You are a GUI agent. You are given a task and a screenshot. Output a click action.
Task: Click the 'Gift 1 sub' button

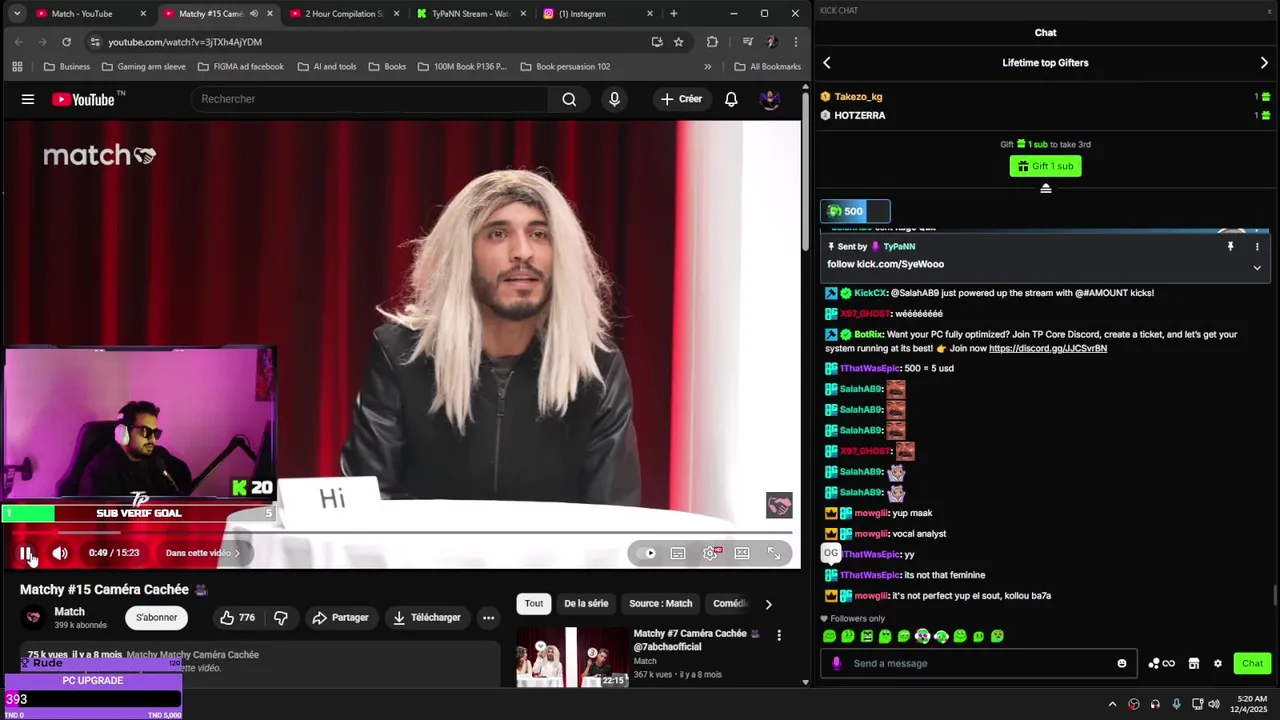pos(1045,166)
